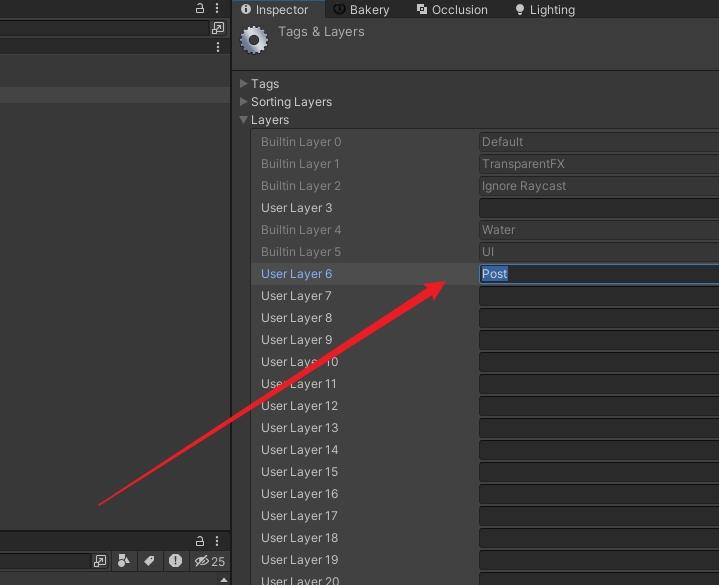
Task: Click the User Layer 6 field containing Post
Action: point(599,274)
